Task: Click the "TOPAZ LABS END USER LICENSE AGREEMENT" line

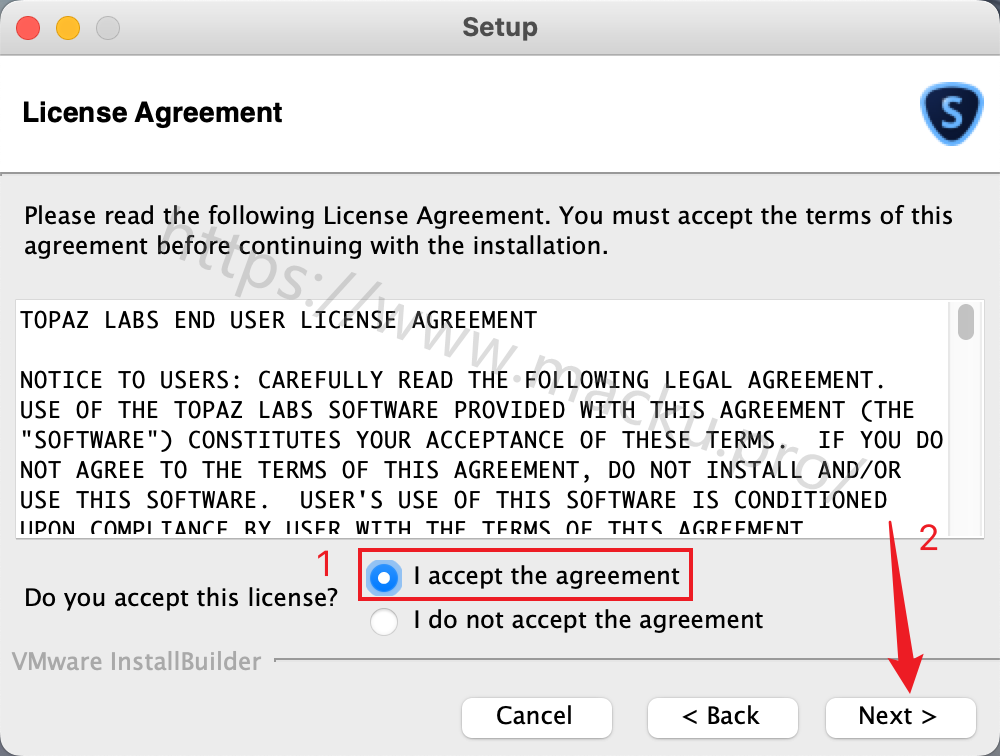Action: point(279,320)
